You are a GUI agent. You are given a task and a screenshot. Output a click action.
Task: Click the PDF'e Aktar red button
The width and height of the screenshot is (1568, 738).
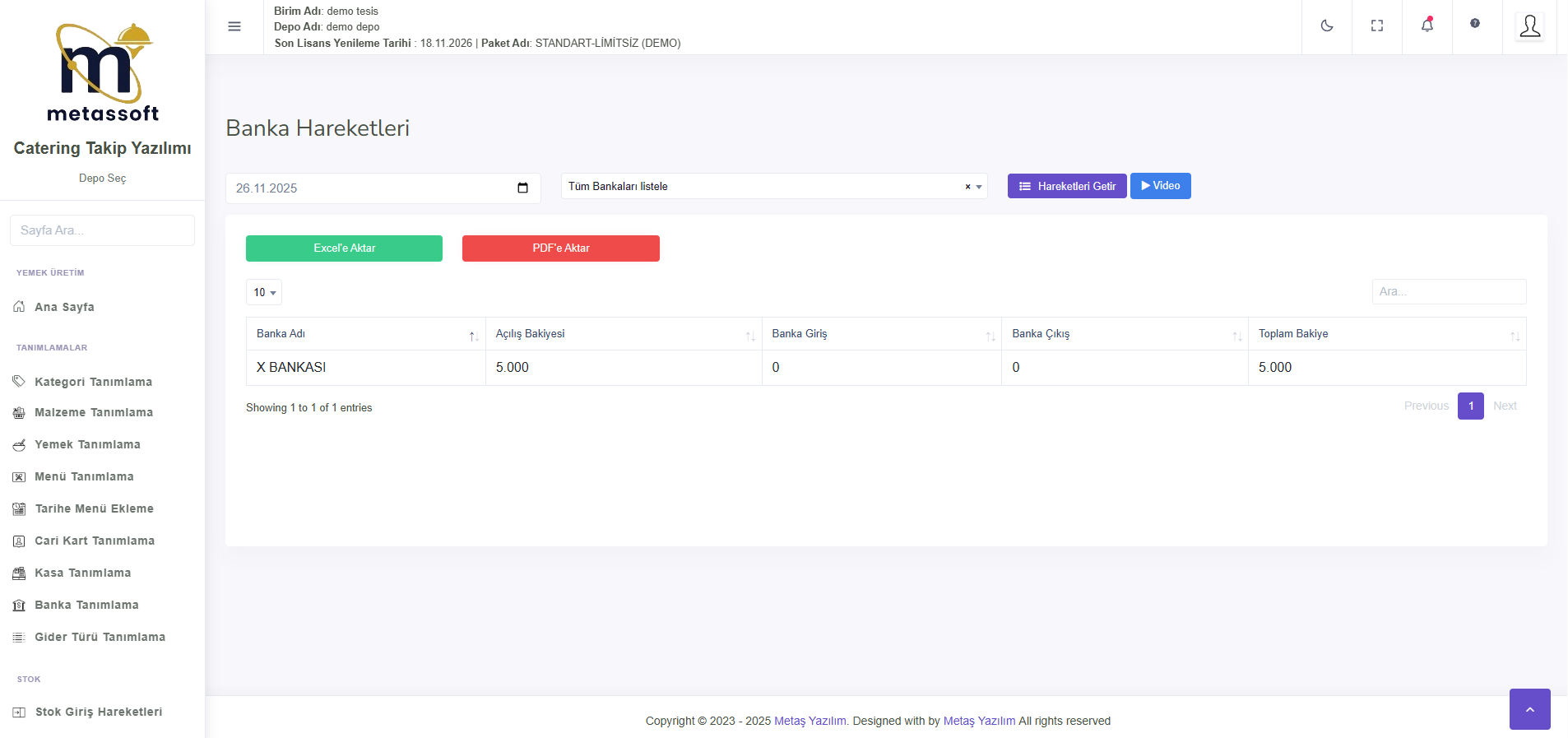(560, 248)
